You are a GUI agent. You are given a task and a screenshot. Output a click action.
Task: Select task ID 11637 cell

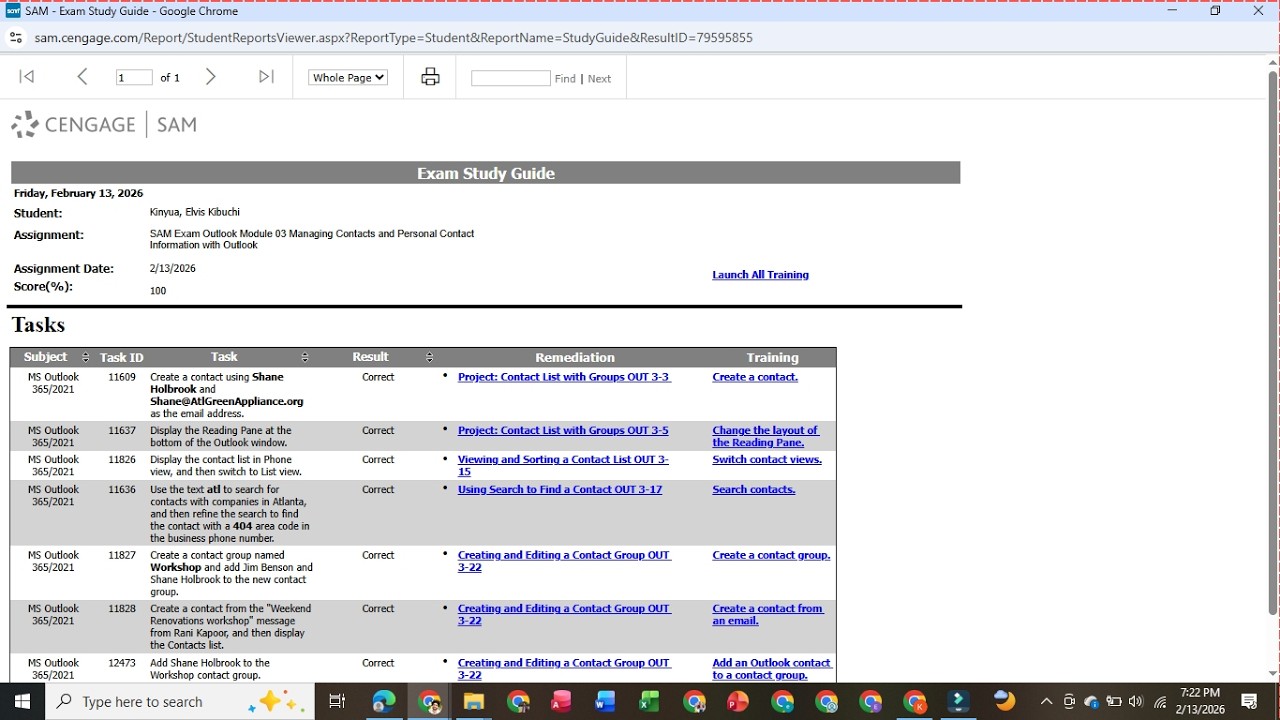tap(122, 431)
